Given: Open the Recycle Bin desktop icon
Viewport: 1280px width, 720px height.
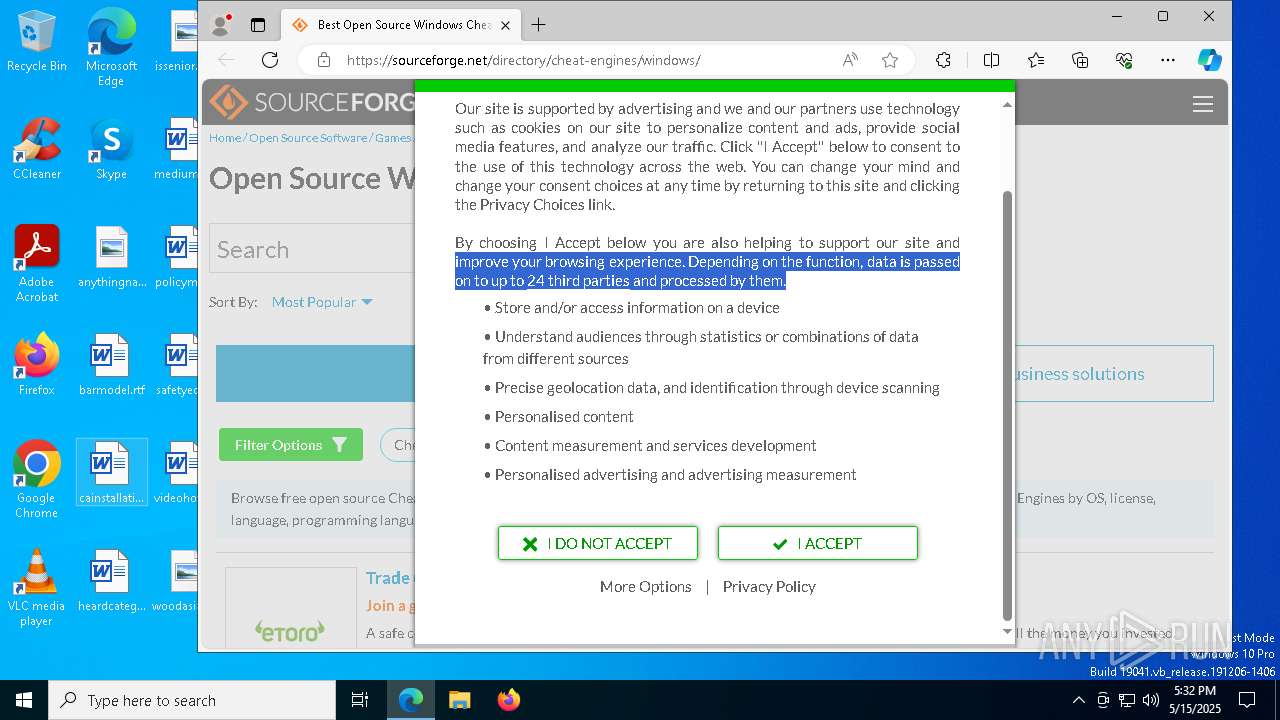Looking at the screenshot, I should [36, 41].
